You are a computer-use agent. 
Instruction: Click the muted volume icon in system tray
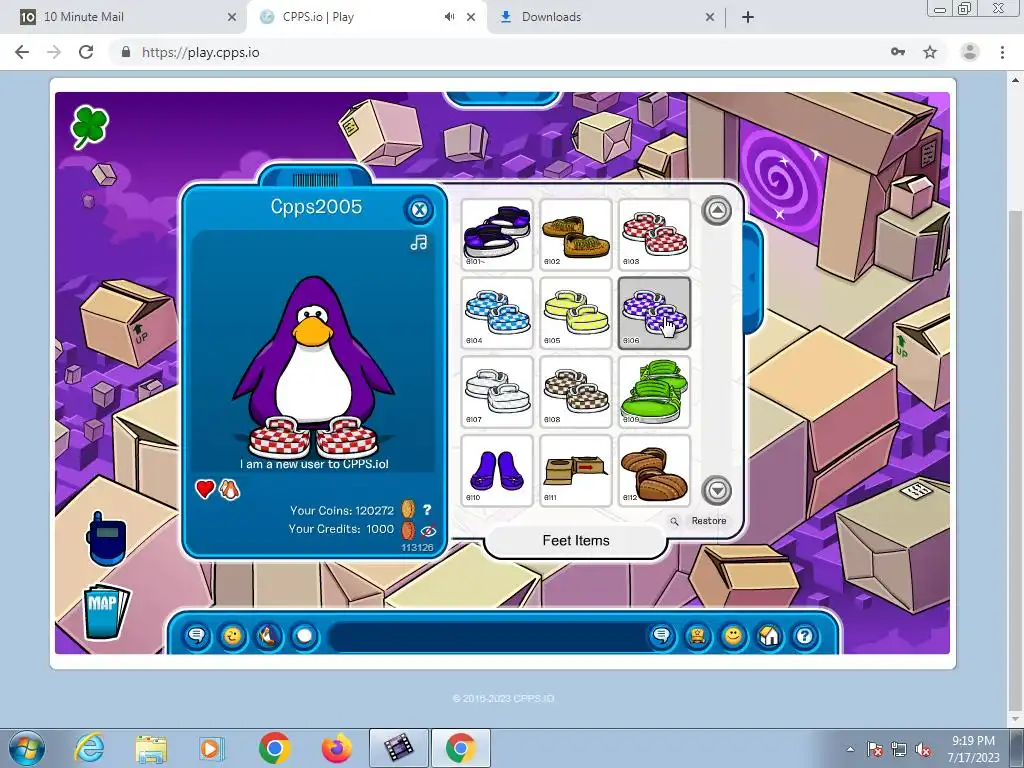tap(923, 750)
